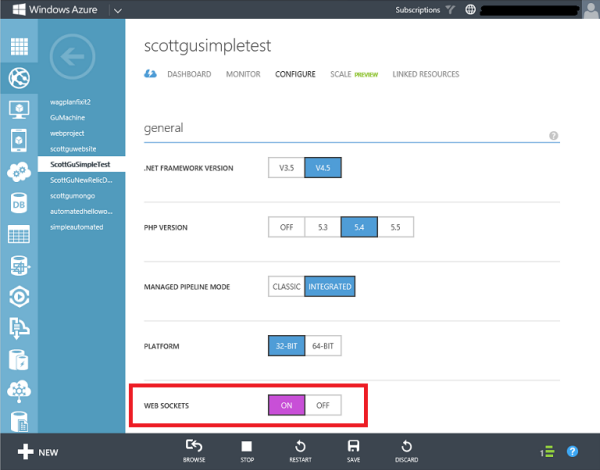Screen dimensions: 600x470
Task: Open the Virtual Machines monitor icon
Action: point(19,110)
